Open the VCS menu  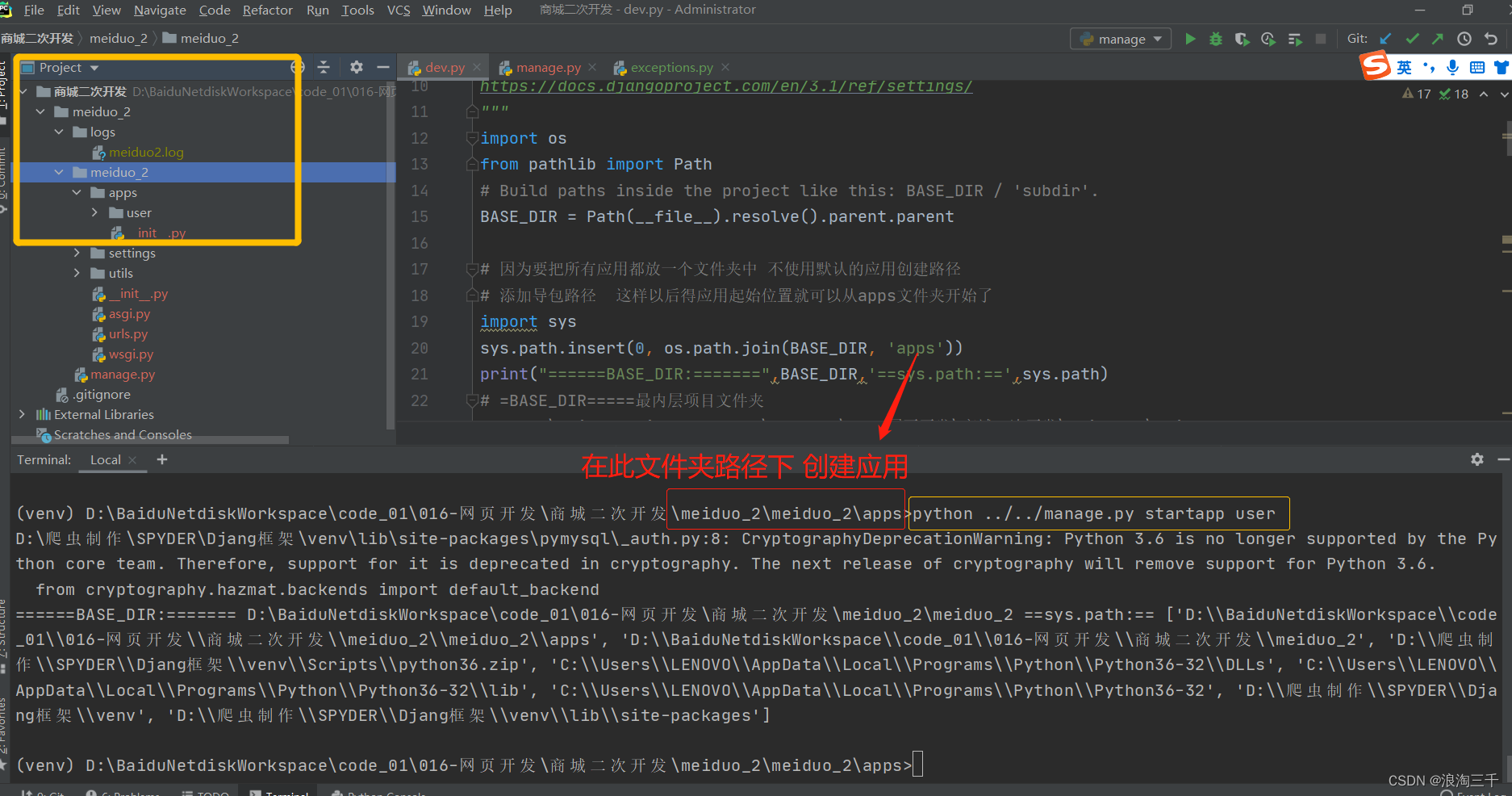399,10
